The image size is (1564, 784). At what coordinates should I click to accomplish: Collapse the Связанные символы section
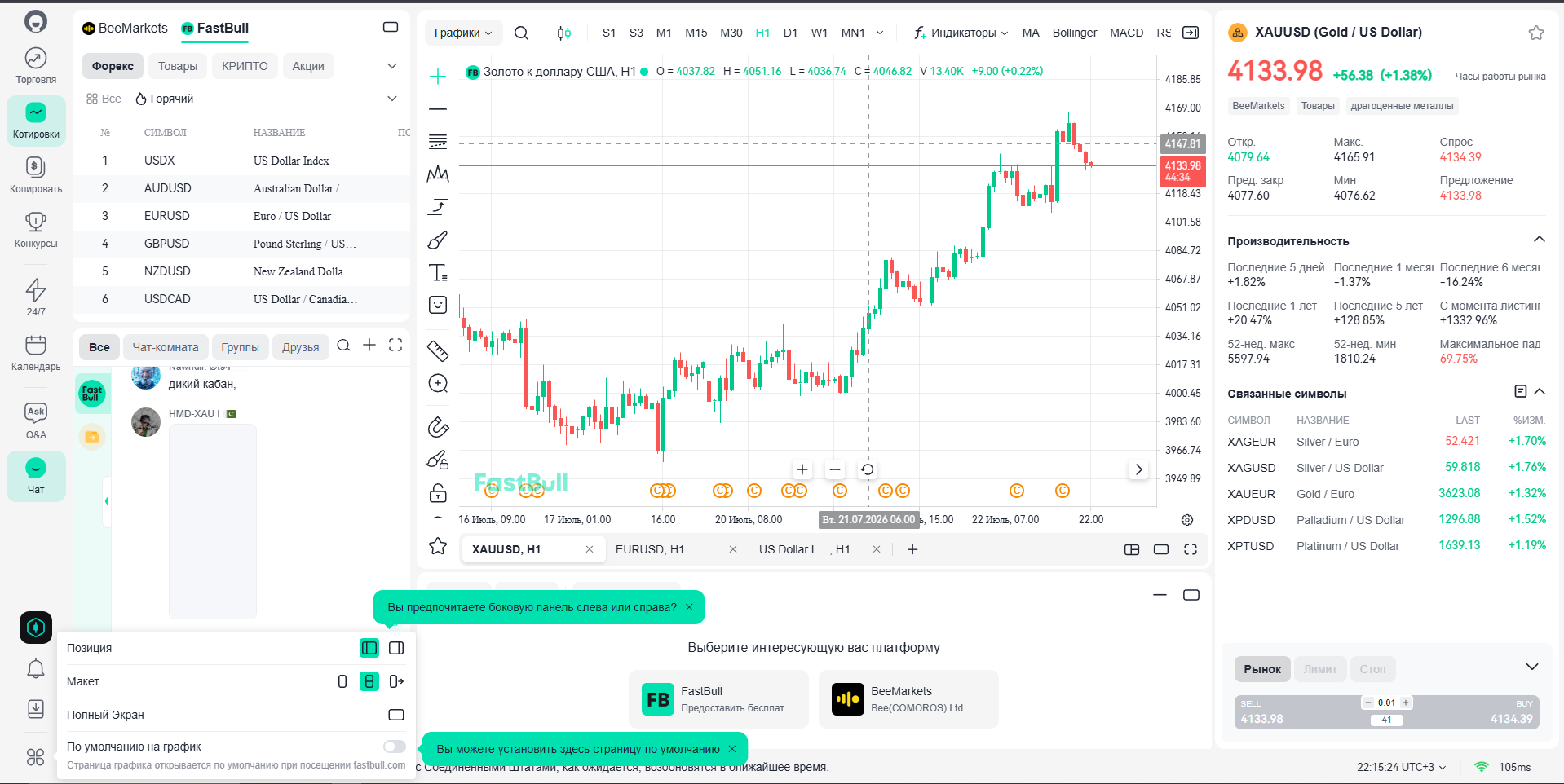coord(1540,392)
